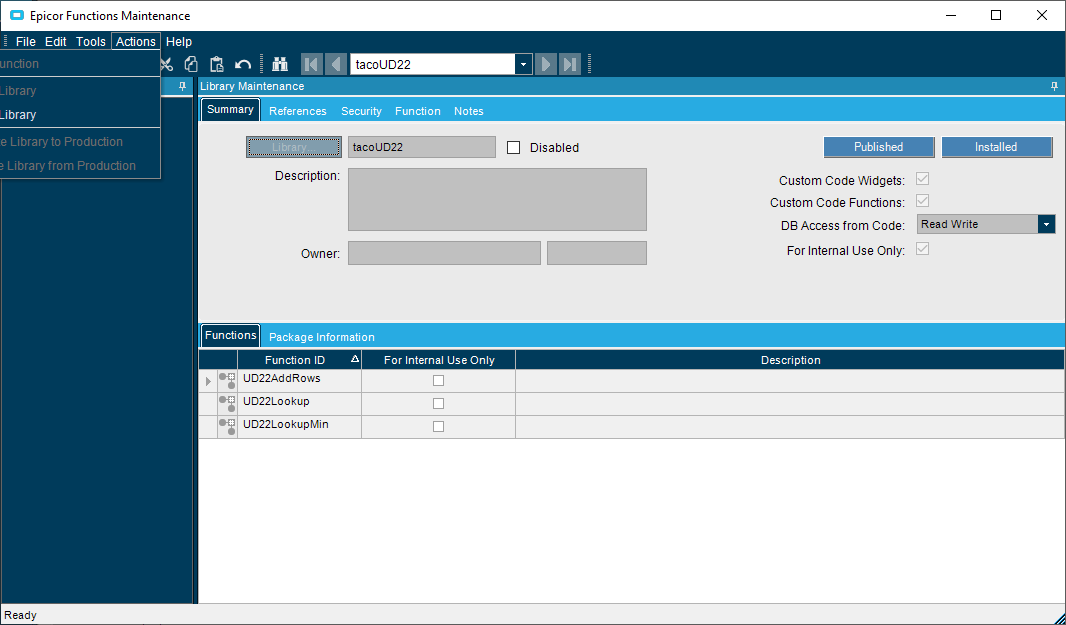The image size is (1066, 625).
Task: Maximize the Epicor Functions Maintenance window
Action: pyautogui.click(x=996, y=15)
